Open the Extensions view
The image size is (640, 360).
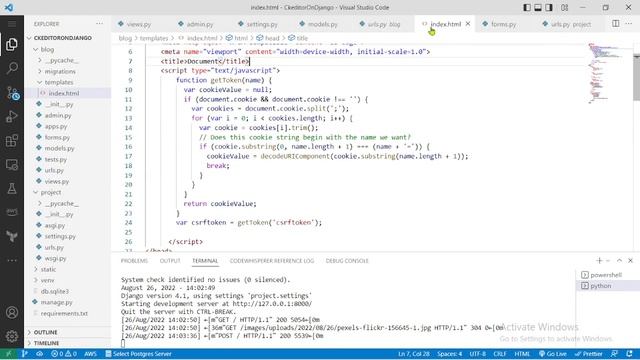tap(12, 141)
